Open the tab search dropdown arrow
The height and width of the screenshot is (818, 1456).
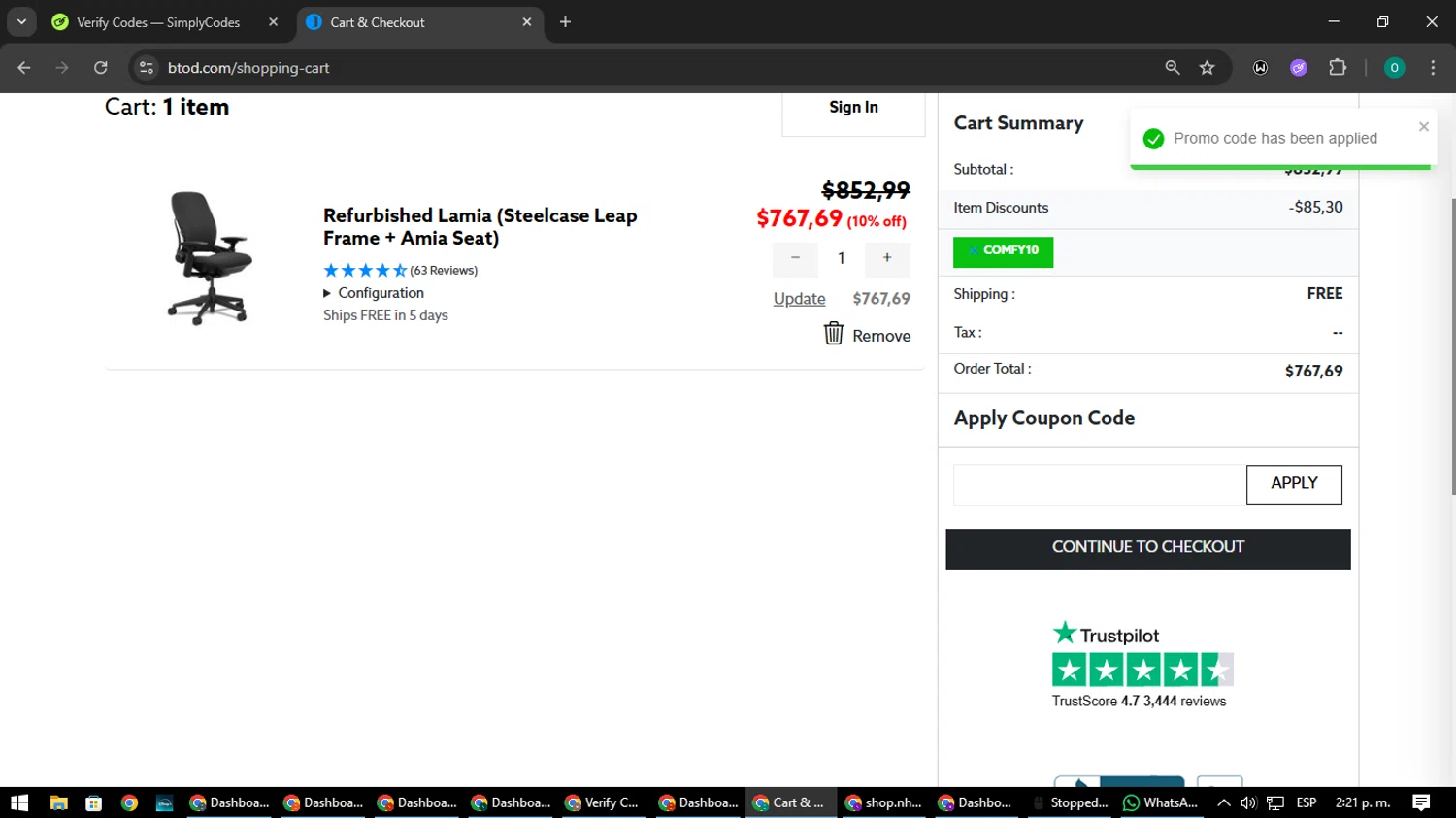[x=21, y=22]
